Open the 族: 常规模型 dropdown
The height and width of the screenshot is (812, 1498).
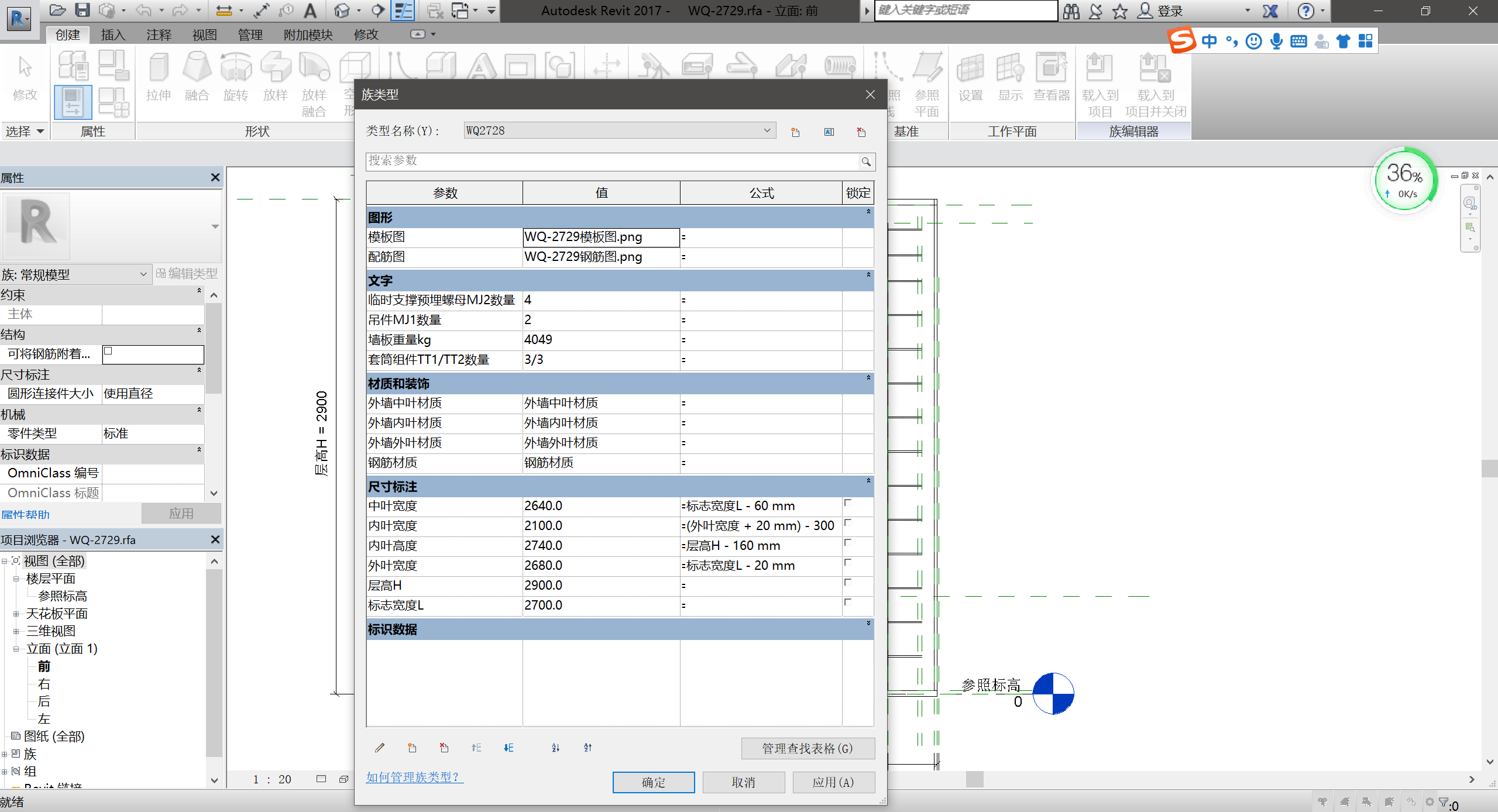pos(143,273)
